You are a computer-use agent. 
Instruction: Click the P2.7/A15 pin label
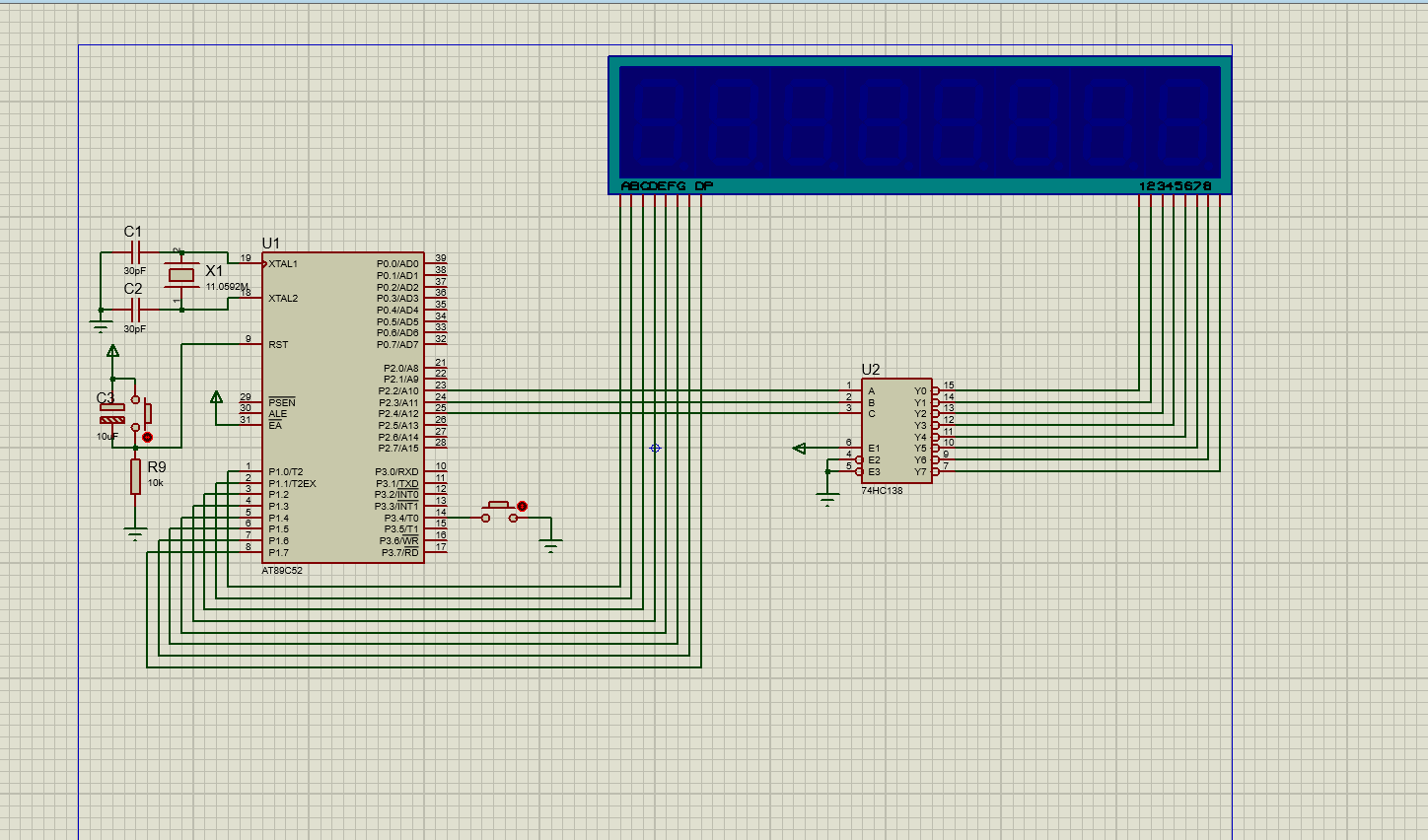398,449
